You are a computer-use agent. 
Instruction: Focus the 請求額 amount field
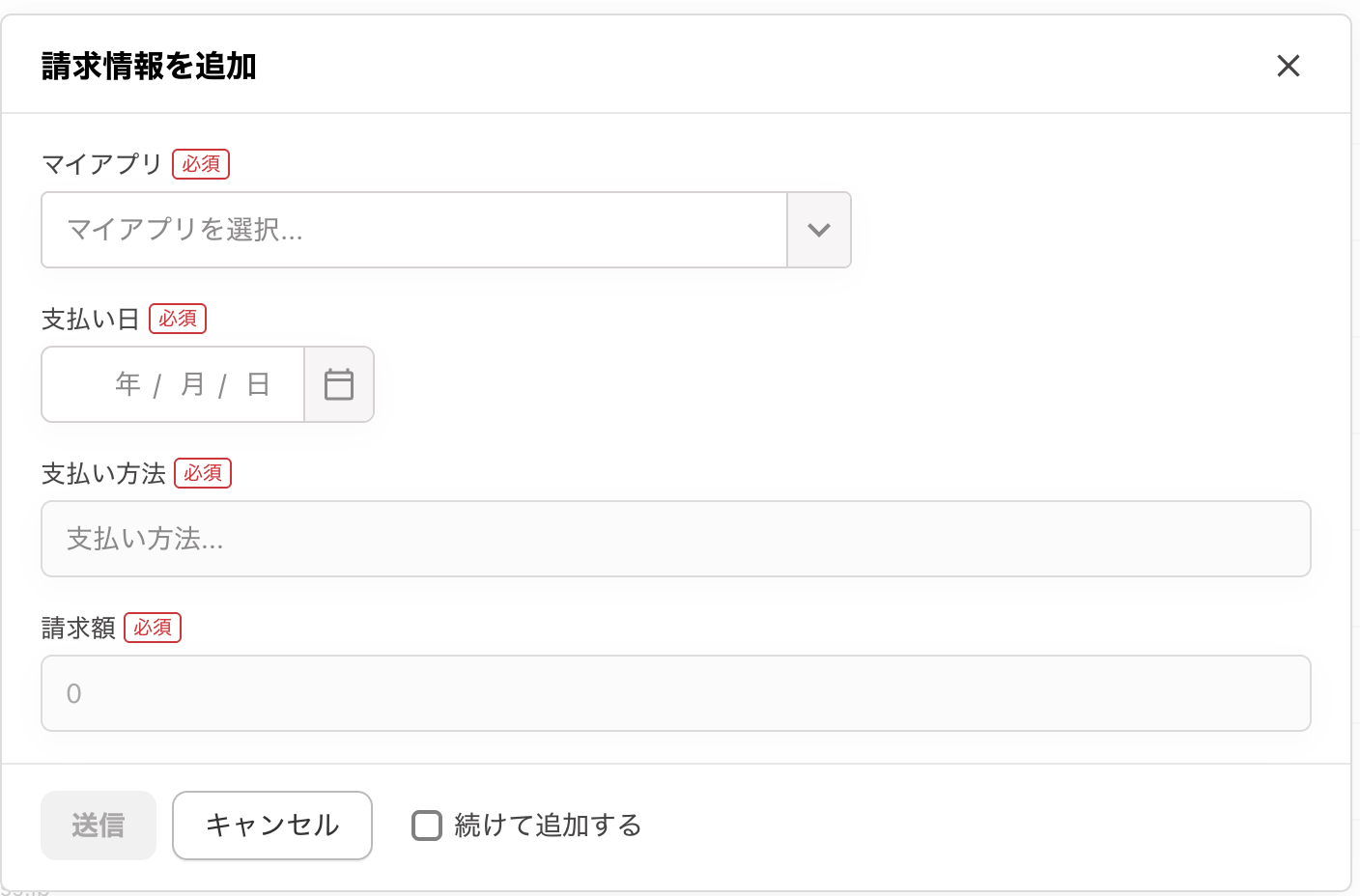[x=675, y=693]
